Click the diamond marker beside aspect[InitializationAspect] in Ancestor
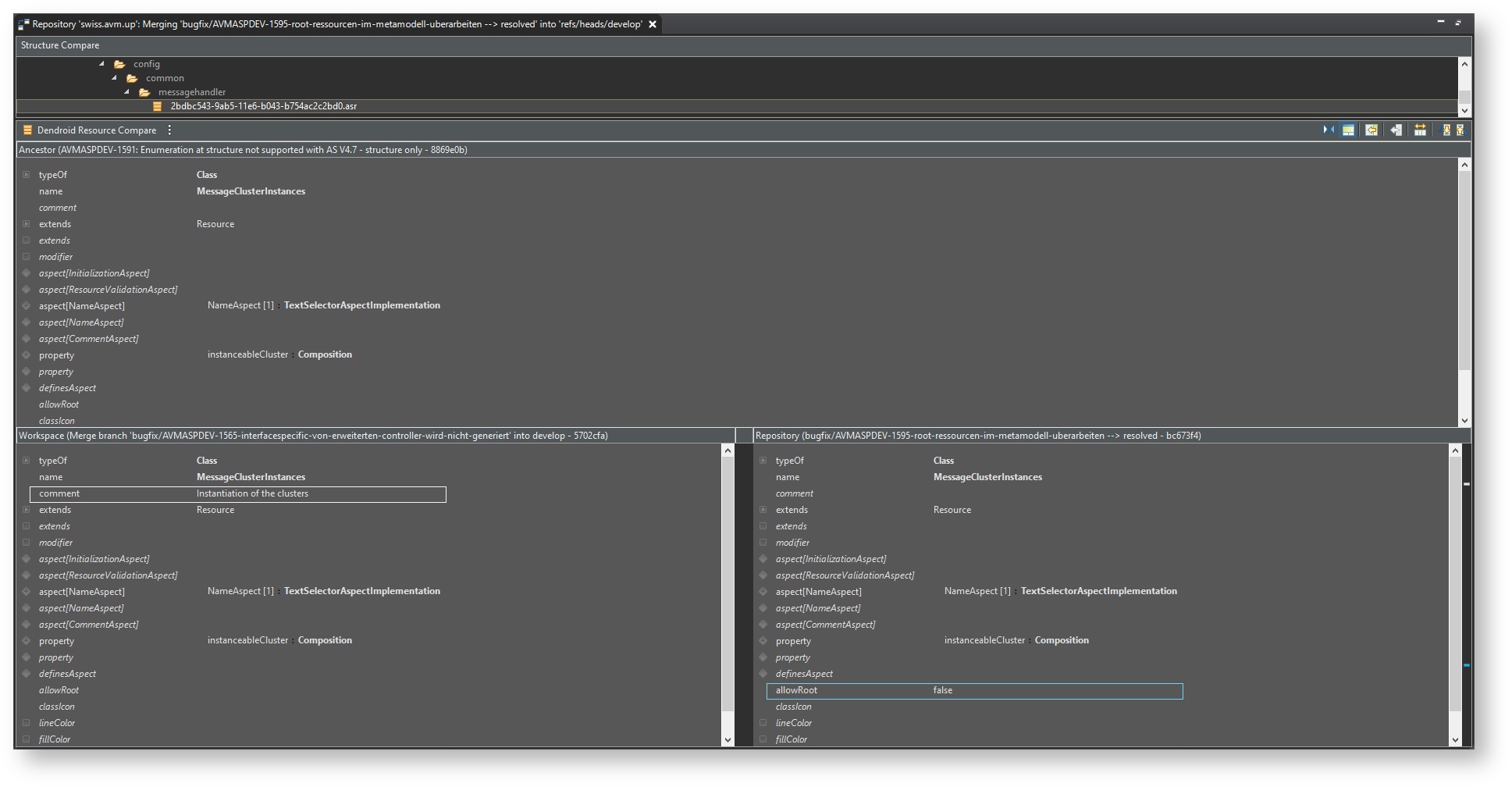1512x787 pixels. tap(27, 273)
